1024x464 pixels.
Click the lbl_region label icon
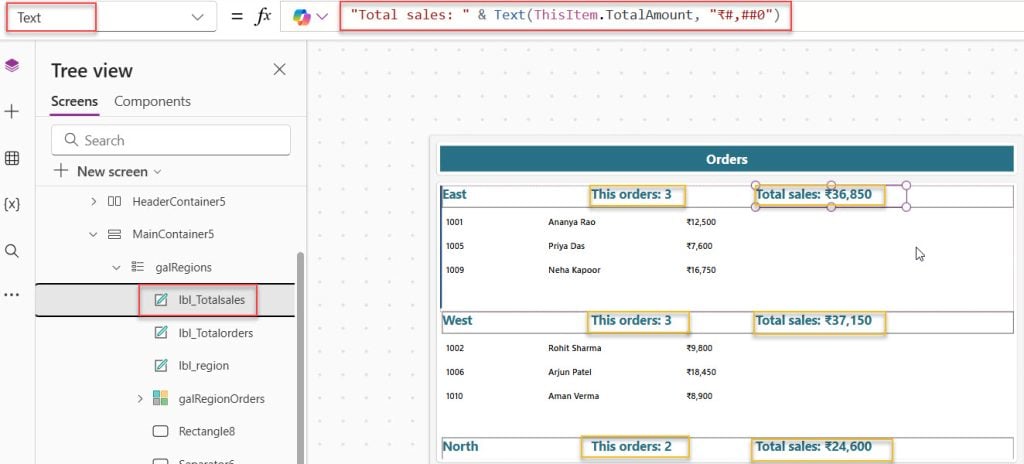coord(161,365)
